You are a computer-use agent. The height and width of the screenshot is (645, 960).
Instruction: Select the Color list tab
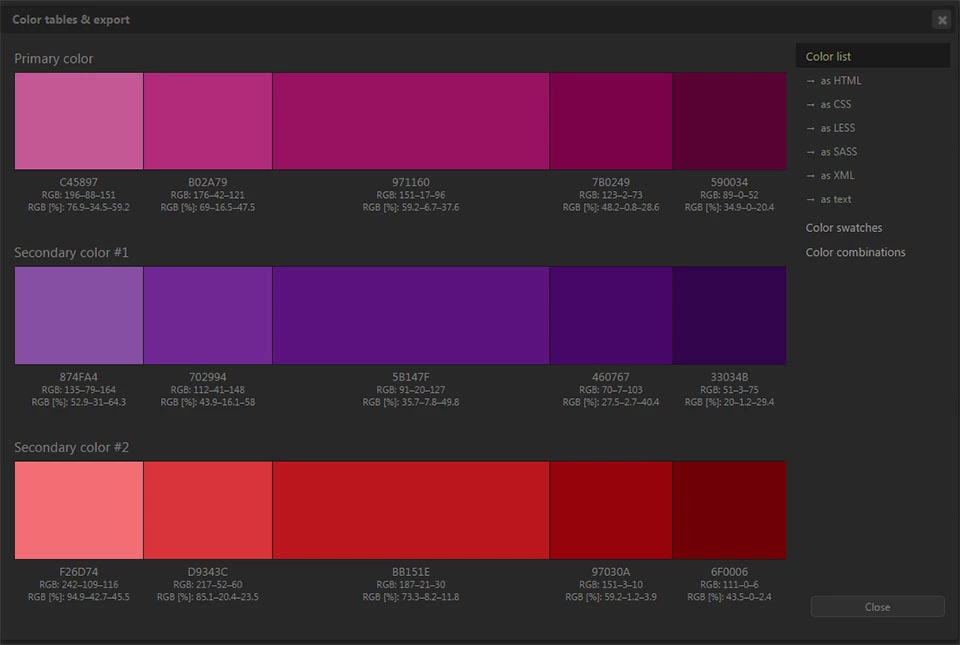point(828,57)
